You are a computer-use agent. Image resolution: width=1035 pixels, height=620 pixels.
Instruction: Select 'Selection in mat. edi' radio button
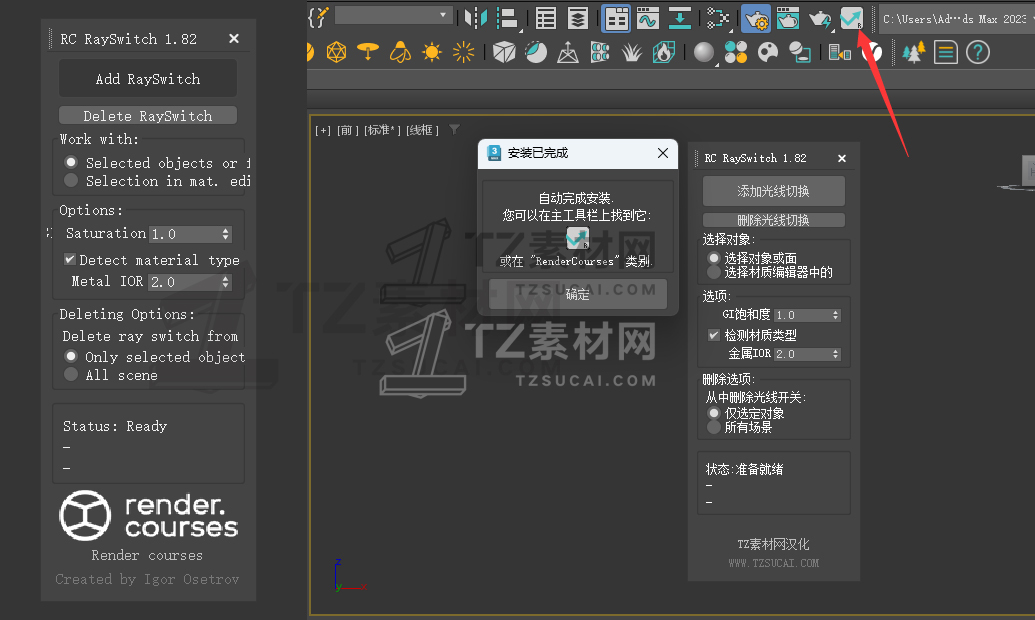click(71, 180)
